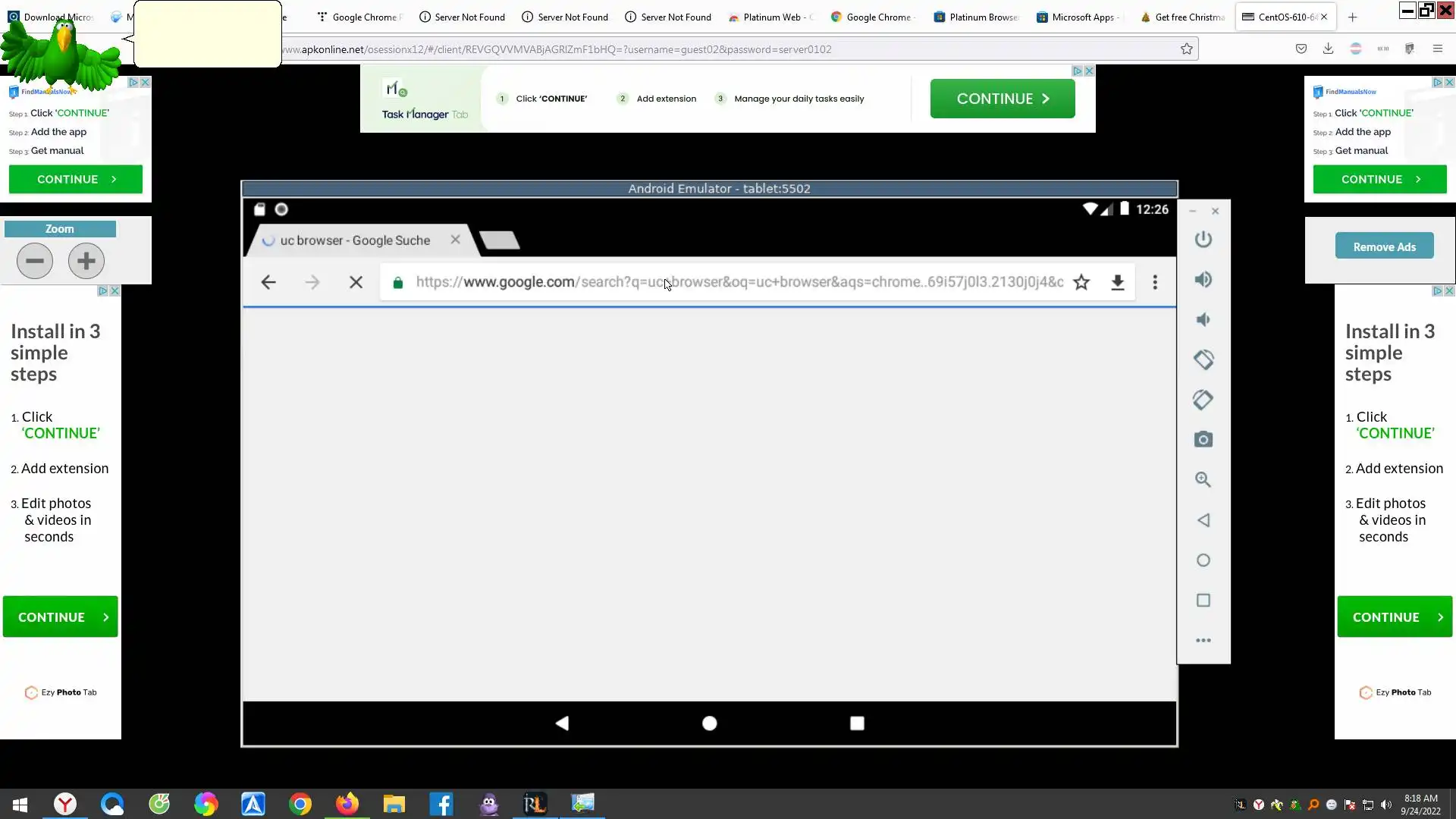Viewport: 1456px width, 819px height.
Task: Click the Google search URL address field
Action: point(739,283)
